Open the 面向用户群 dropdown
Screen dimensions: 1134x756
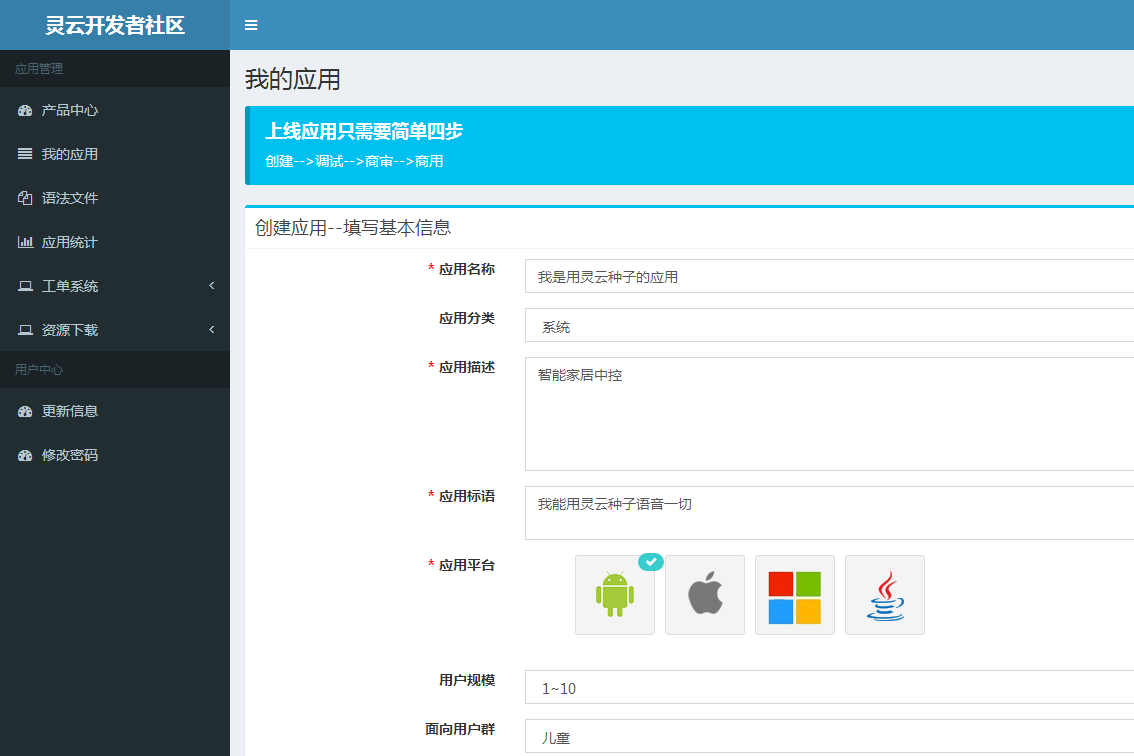(x=829, y=737)
